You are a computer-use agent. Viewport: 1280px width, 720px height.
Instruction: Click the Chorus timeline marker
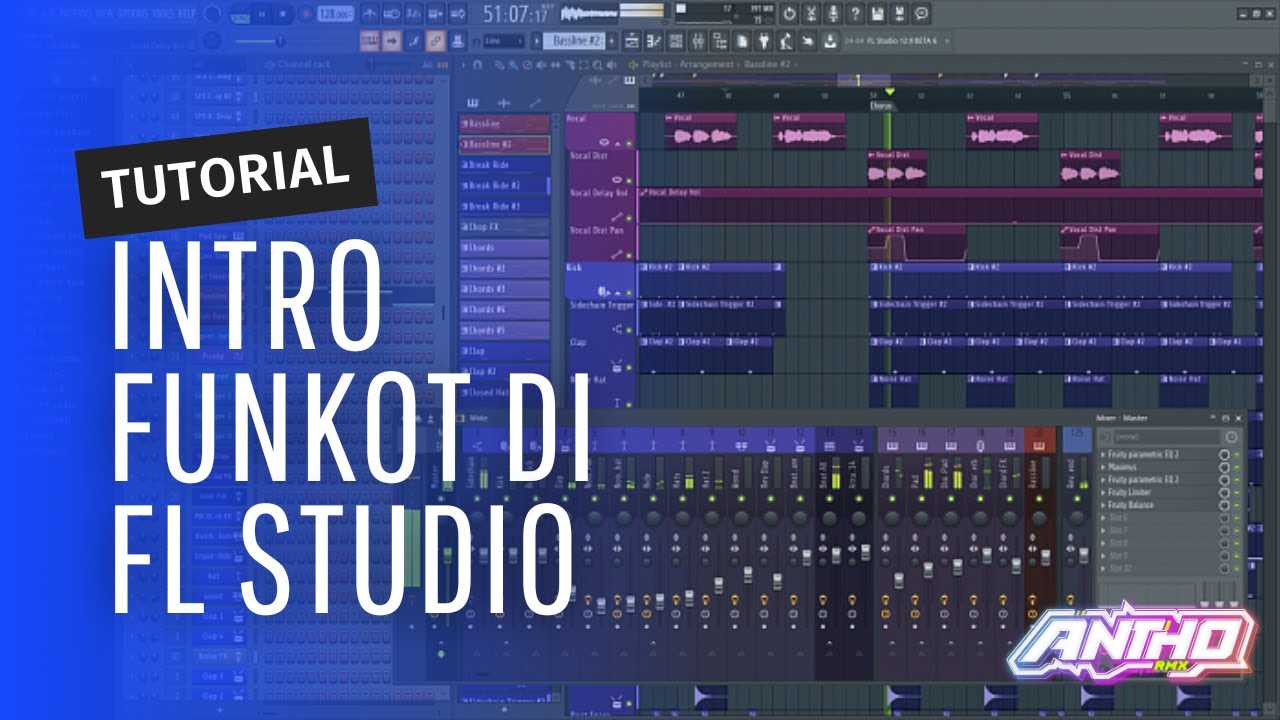pyautogui.click(x=881, y=105)
